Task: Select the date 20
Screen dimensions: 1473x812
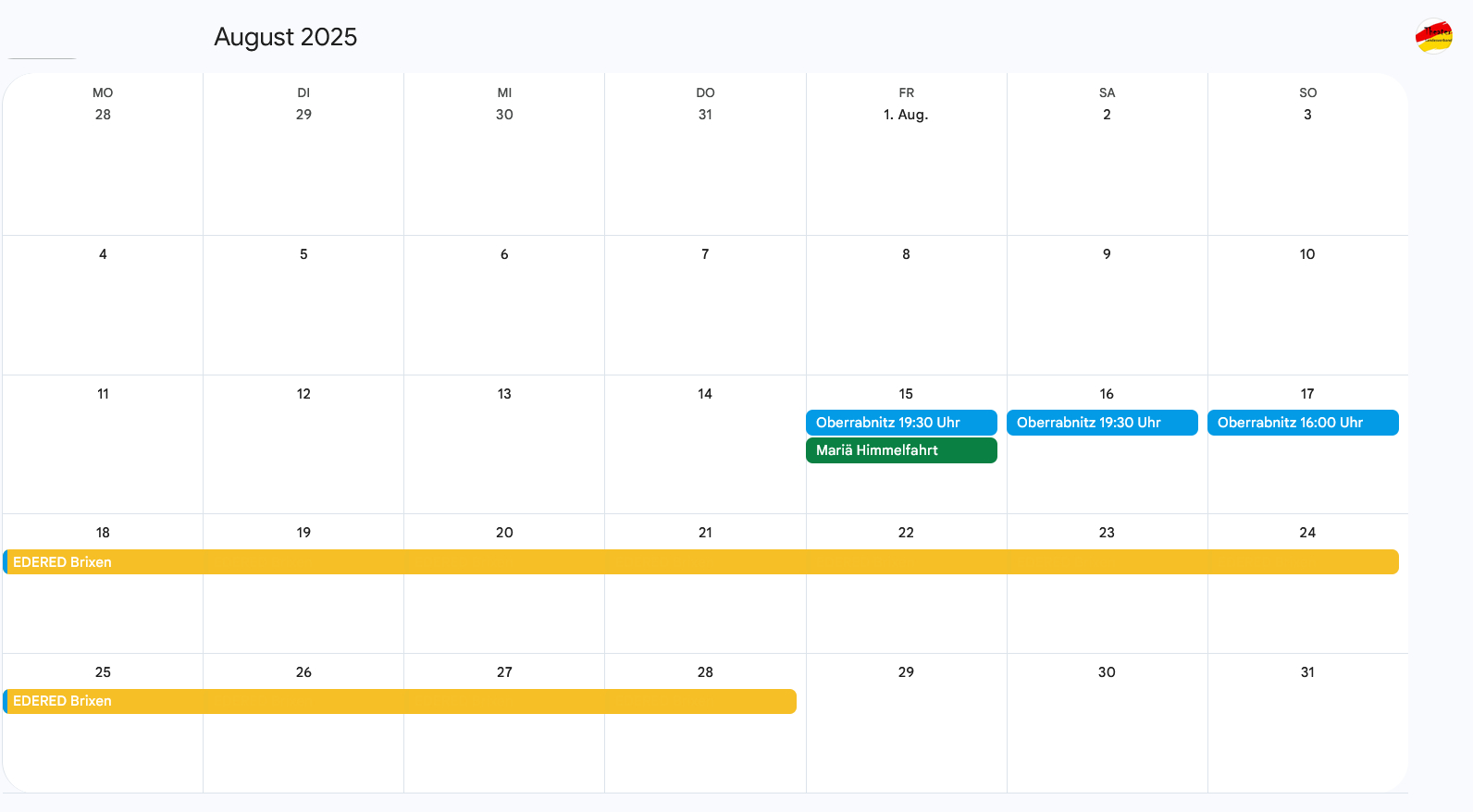Action: coord(504,533)
